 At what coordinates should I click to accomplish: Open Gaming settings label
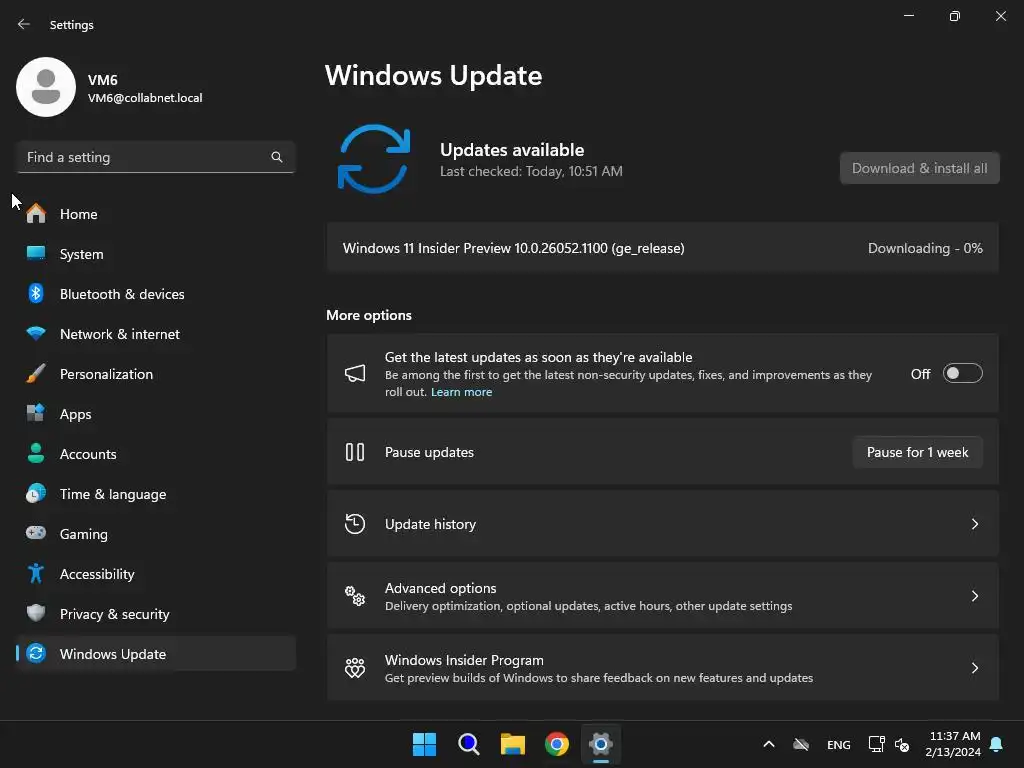(84, 534)
